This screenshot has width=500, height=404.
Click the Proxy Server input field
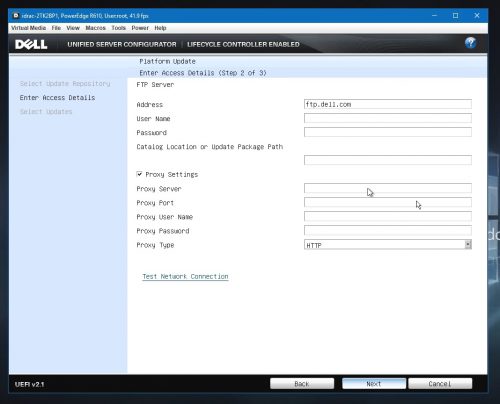(x=388, y=188)
